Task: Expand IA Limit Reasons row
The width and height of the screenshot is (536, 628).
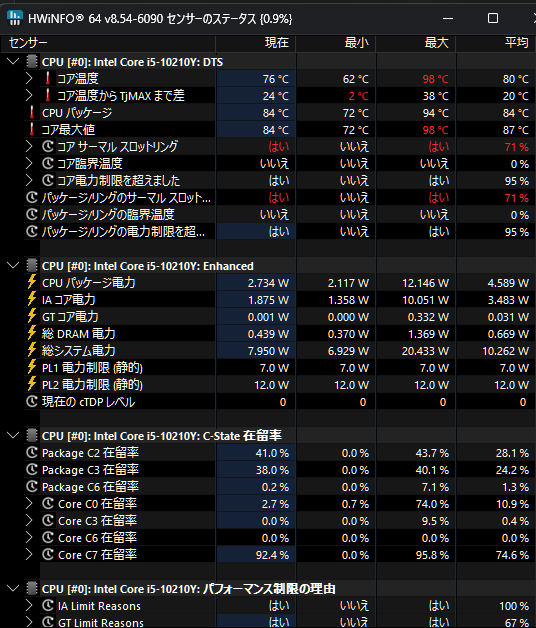Action: click(x=29, y=605)
